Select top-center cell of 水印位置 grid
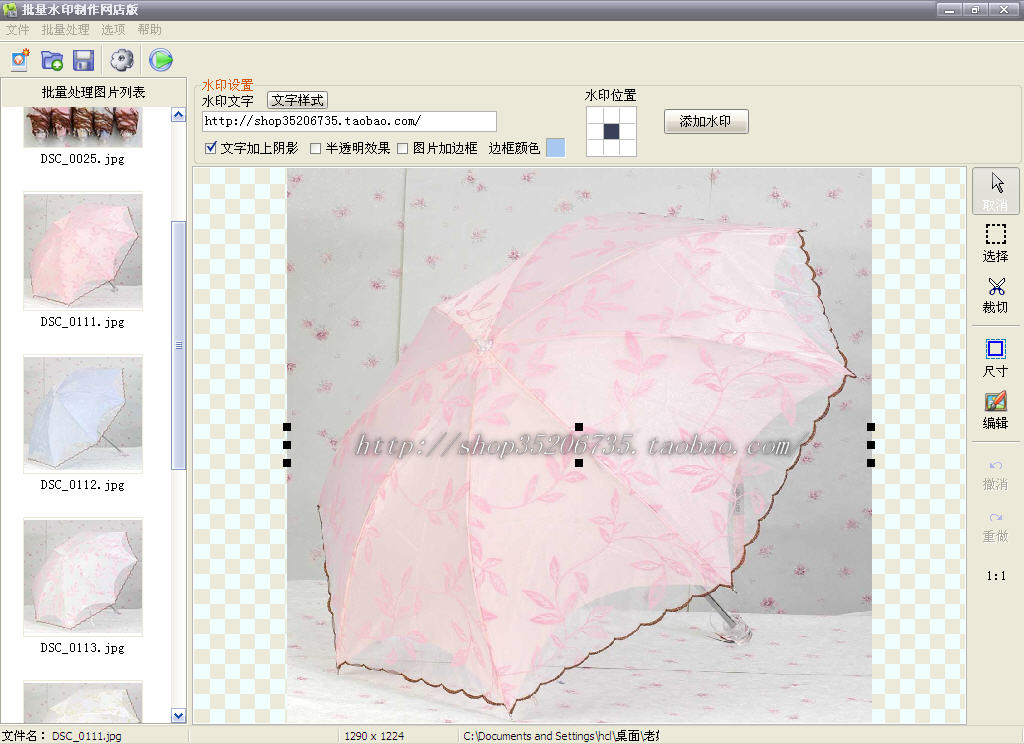The image size is (1024, 744). [611, 115]
